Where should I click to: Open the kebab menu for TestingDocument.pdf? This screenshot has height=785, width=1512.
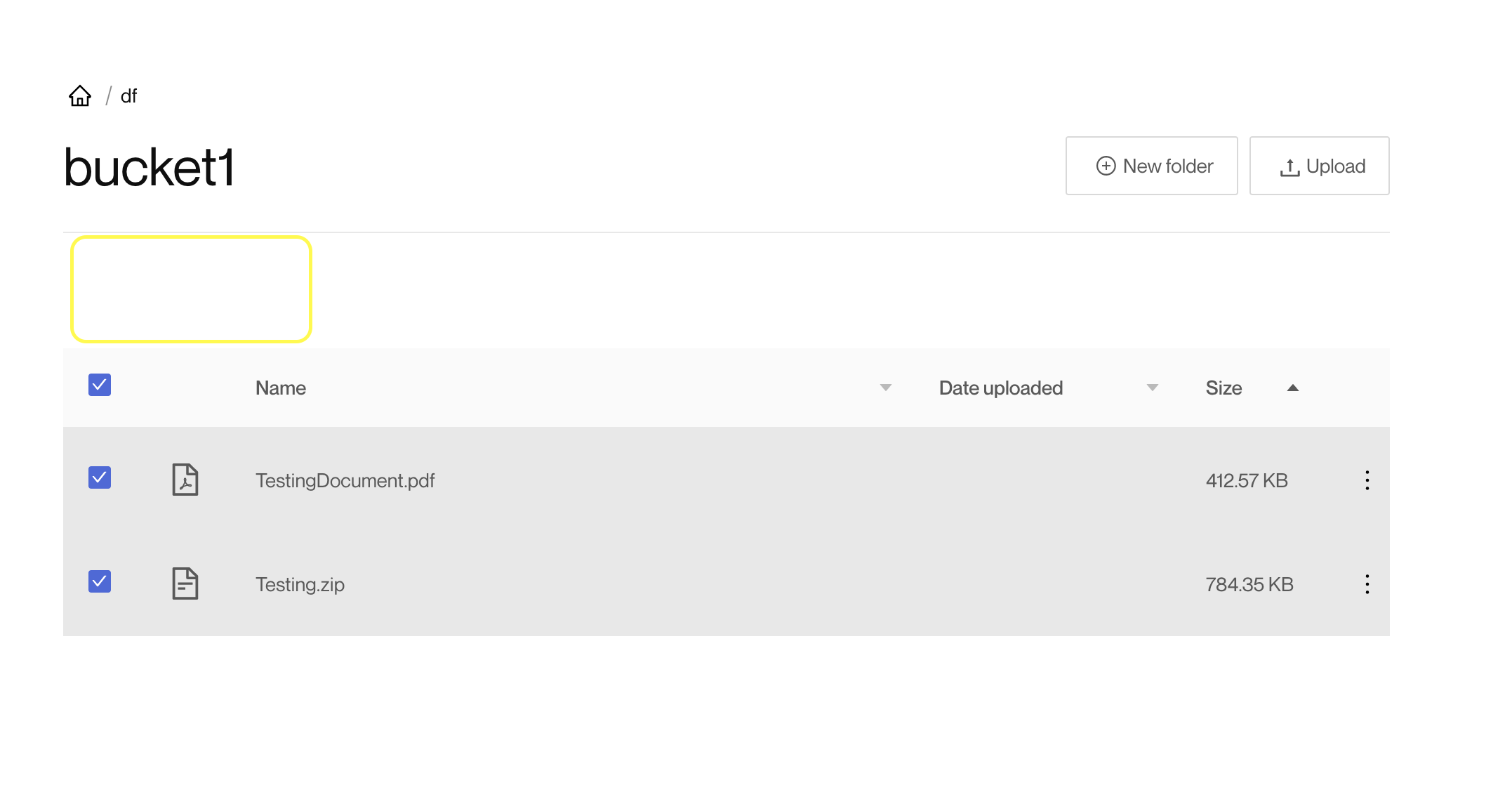pos(1367,480)
